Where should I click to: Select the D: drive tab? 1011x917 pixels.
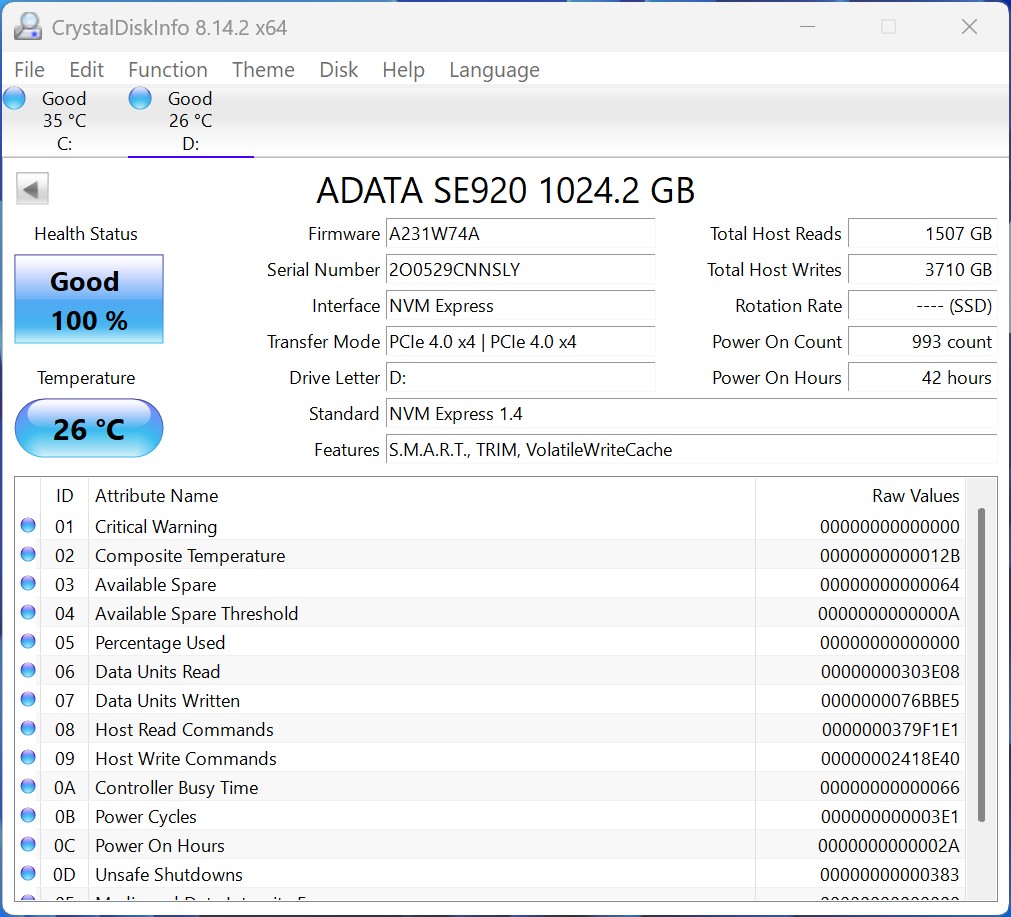tap(190, 121)
